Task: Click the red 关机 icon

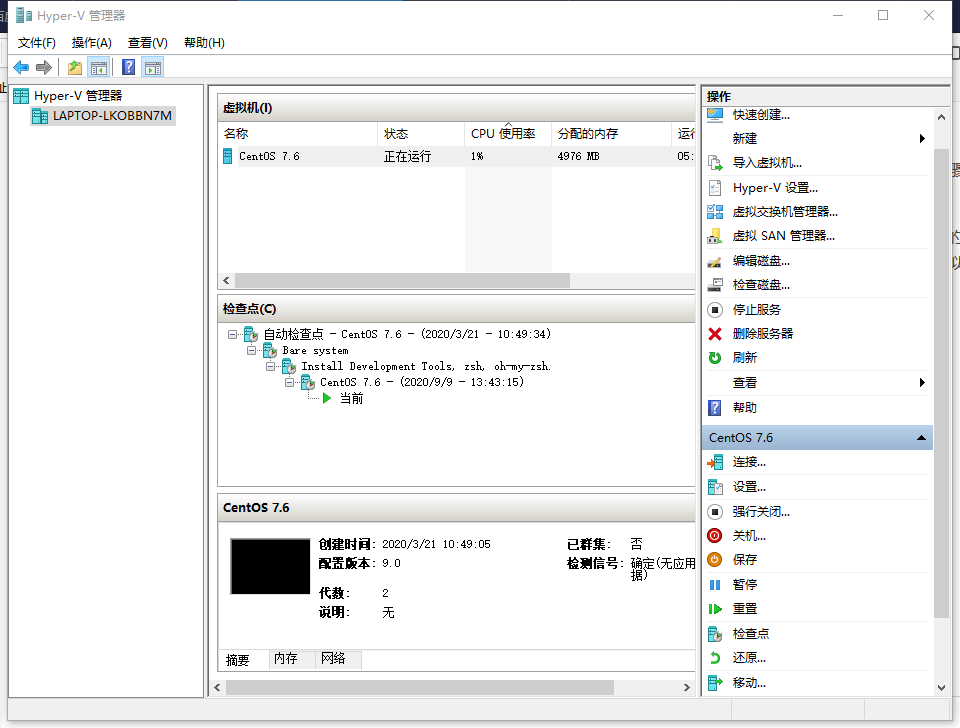Action: coord(714,536)
